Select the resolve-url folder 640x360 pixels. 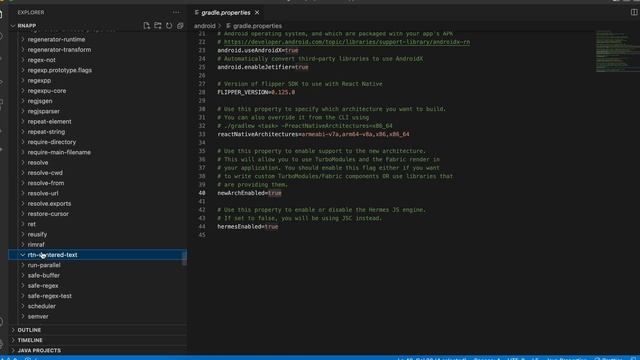coord(43,193)
